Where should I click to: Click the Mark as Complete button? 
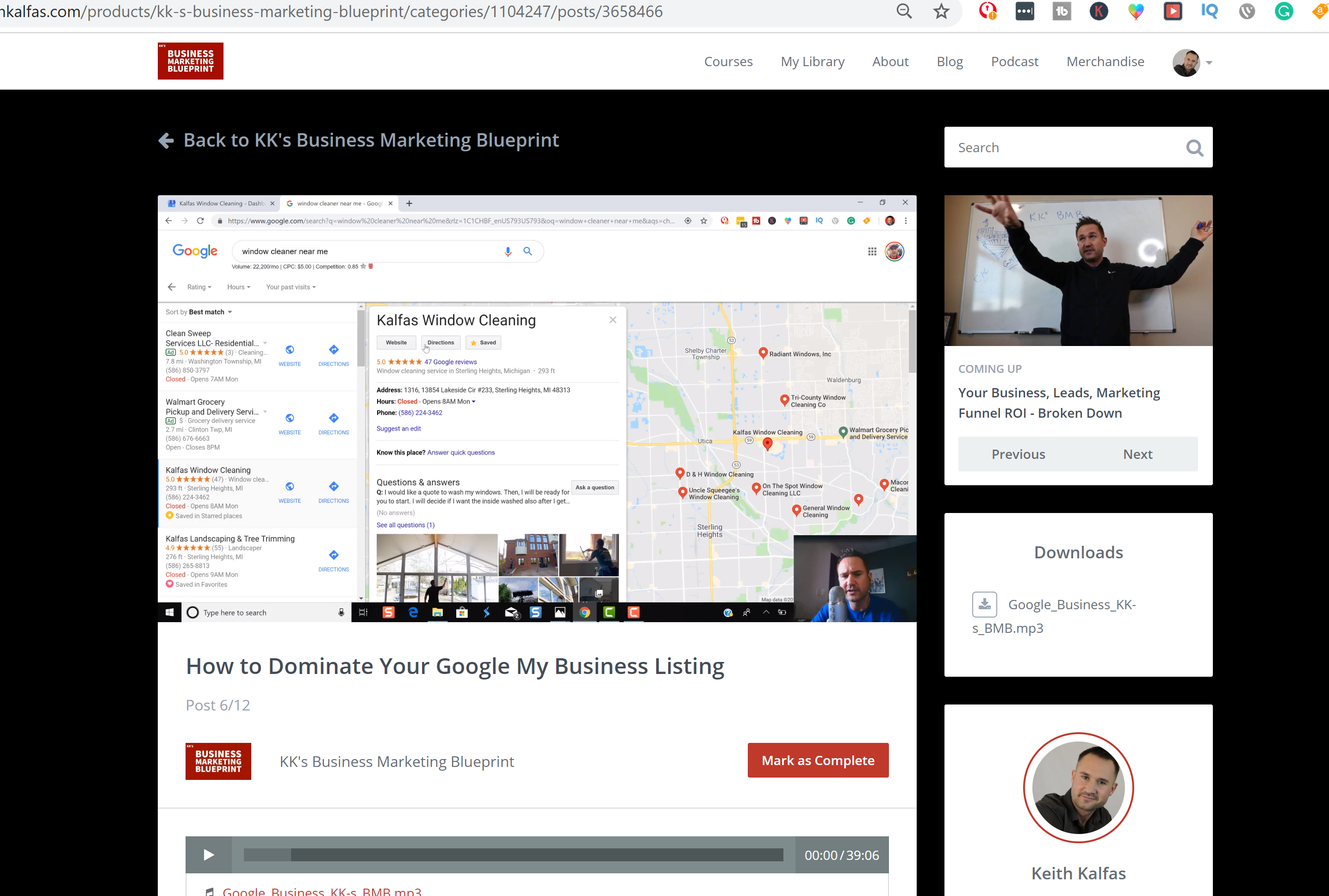[x=817, y=760]
